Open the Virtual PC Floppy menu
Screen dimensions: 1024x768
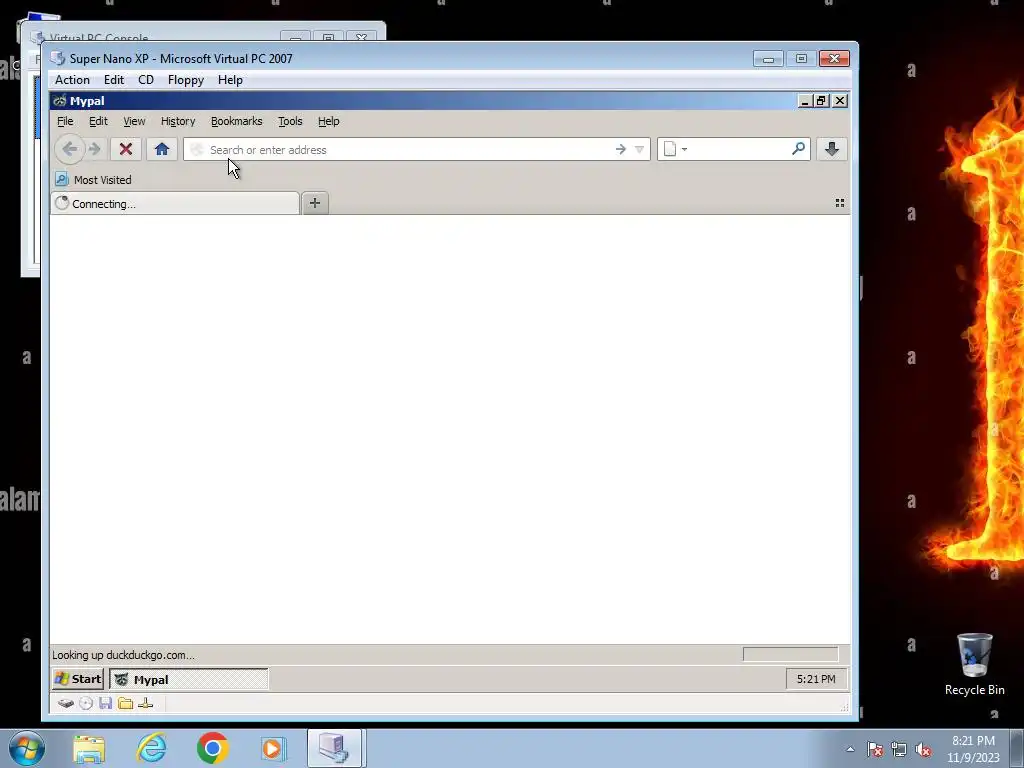click(185, 80)
